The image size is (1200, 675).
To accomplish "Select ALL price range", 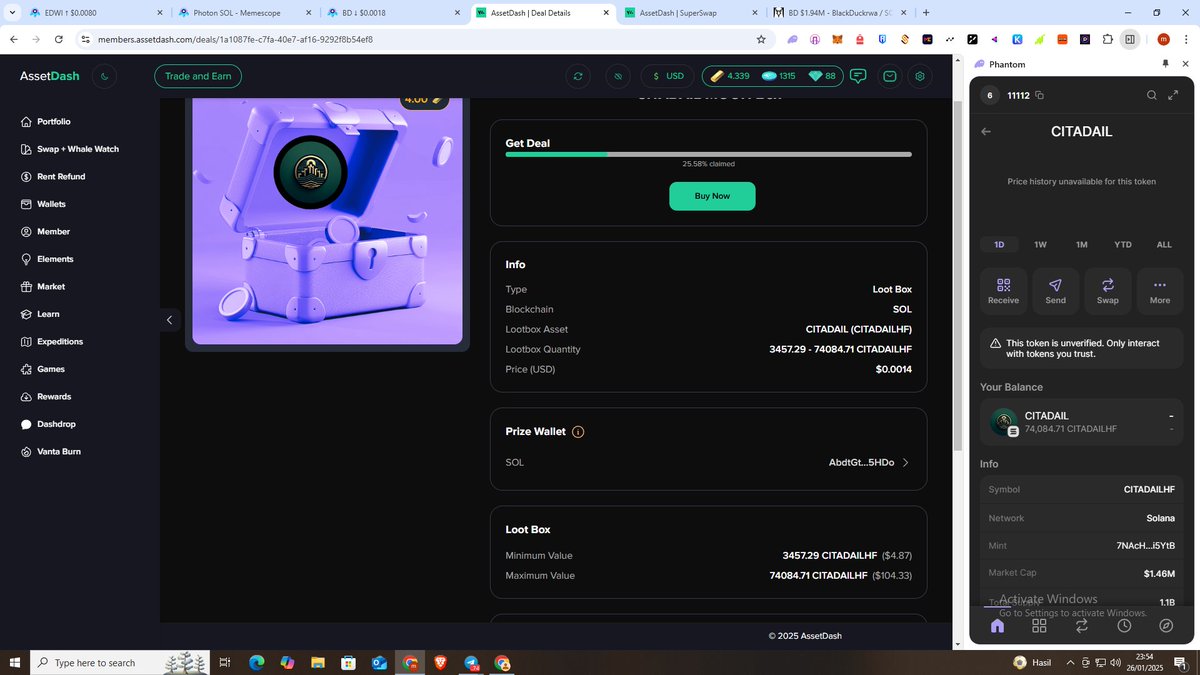I will point(1164,244).
